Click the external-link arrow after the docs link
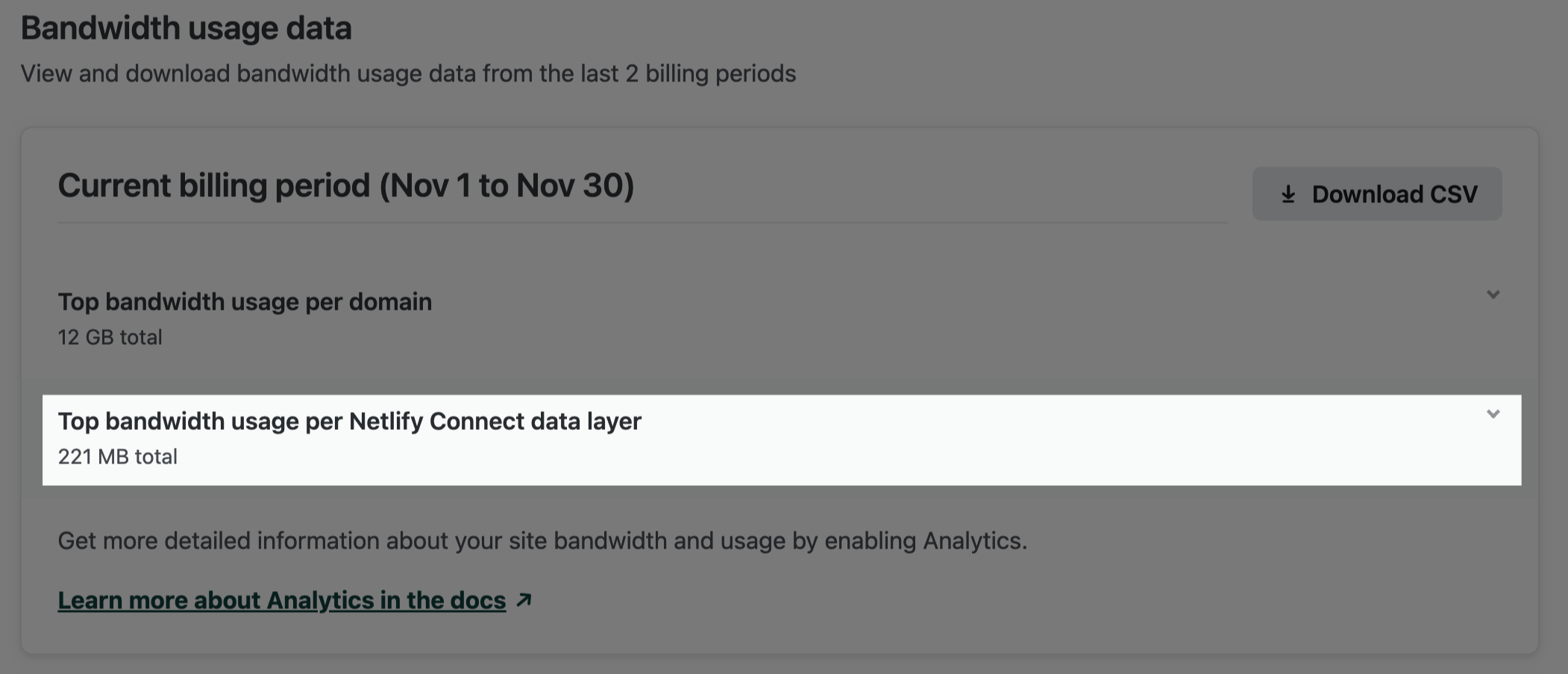The width and height of the screenshot is (1568, 674). [524, 599]
